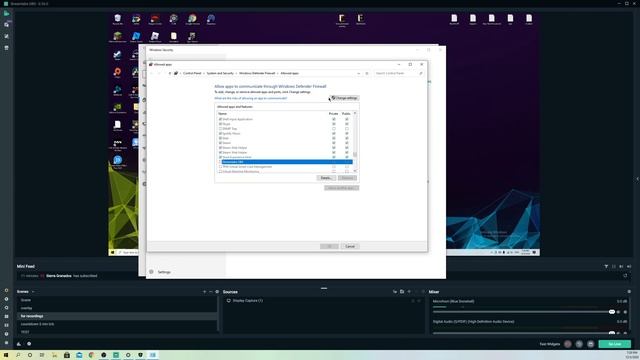Go to System and Security breadcrumb
This screenshot has height=360, width=640.
point(220,73)
